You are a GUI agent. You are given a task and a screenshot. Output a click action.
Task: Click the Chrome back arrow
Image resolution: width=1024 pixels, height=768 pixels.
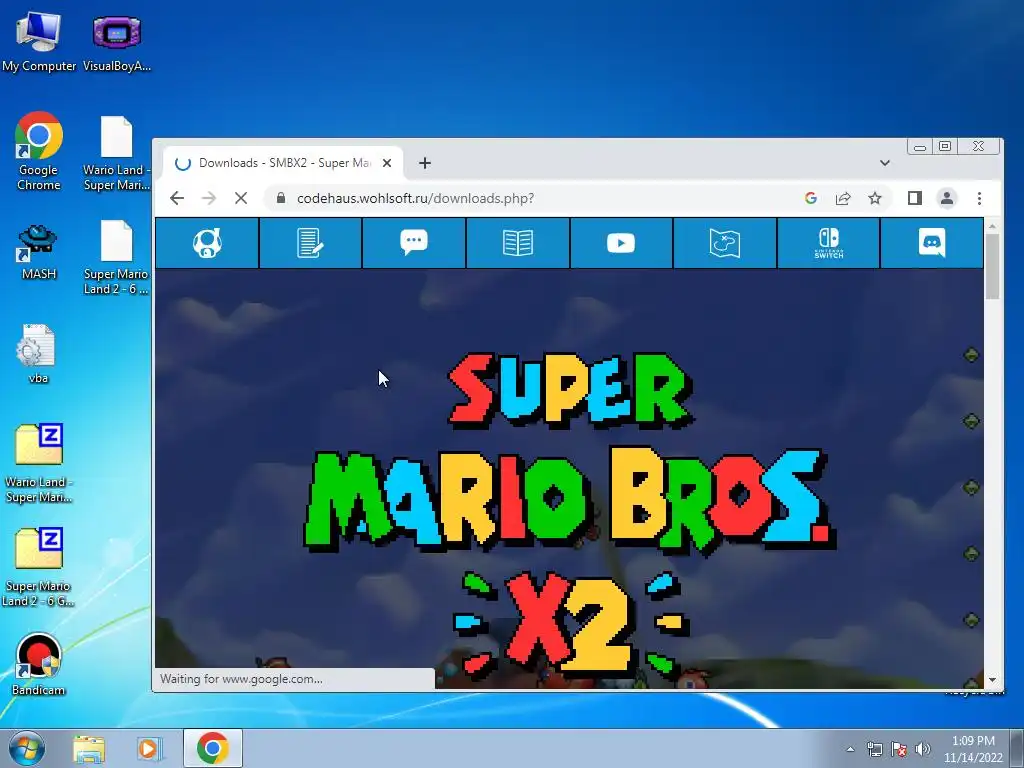[177, 198]
